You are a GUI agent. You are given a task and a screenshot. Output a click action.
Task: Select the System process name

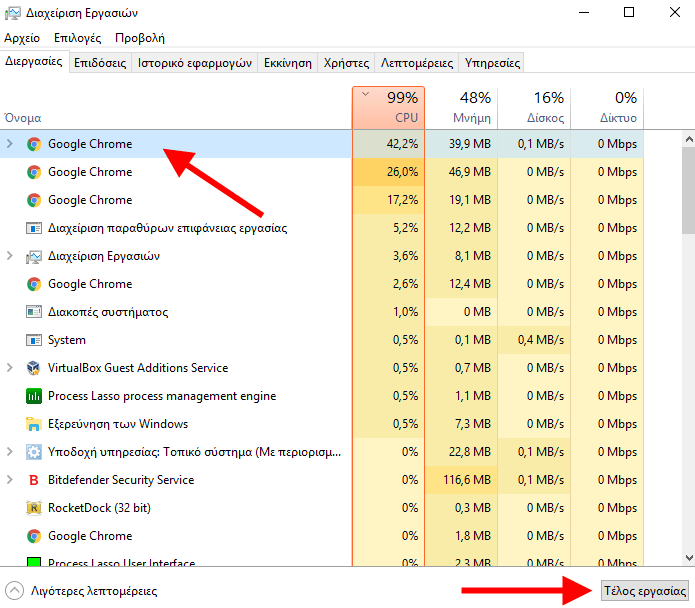coord(67,340)
